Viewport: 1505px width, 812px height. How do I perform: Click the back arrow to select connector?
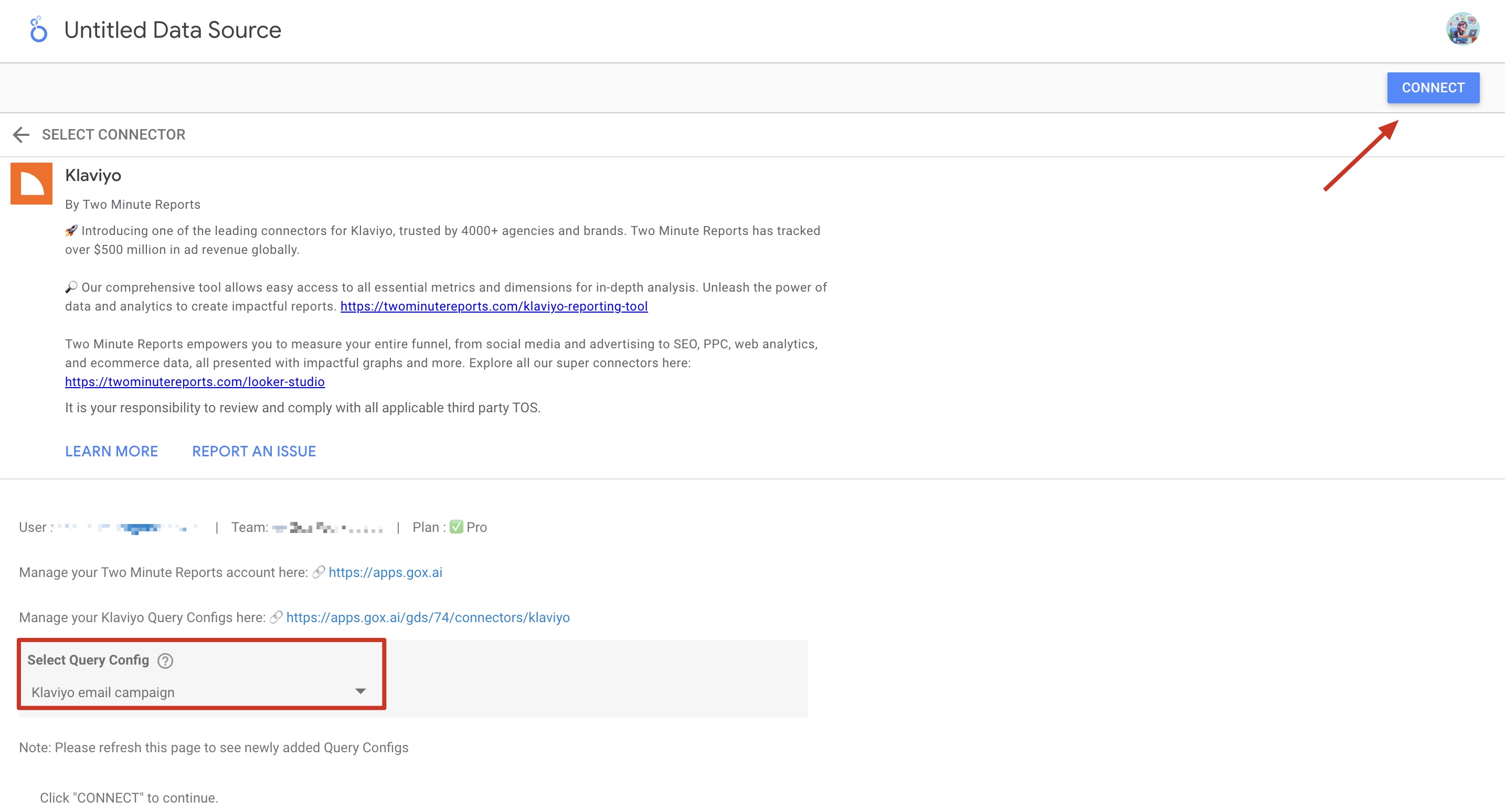22,135
